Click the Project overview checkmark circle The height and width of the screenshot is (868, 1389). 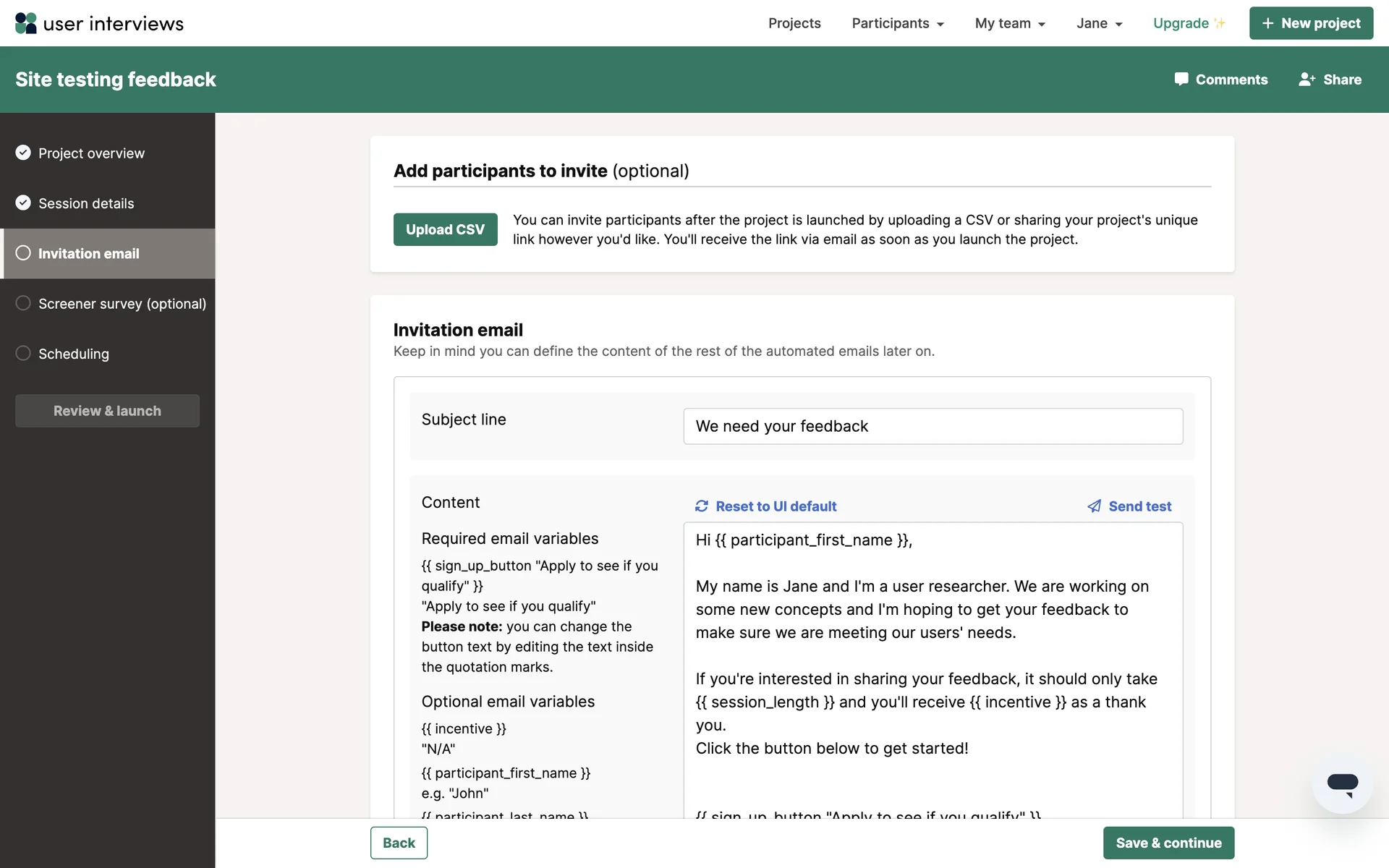[x=23, y=153]
